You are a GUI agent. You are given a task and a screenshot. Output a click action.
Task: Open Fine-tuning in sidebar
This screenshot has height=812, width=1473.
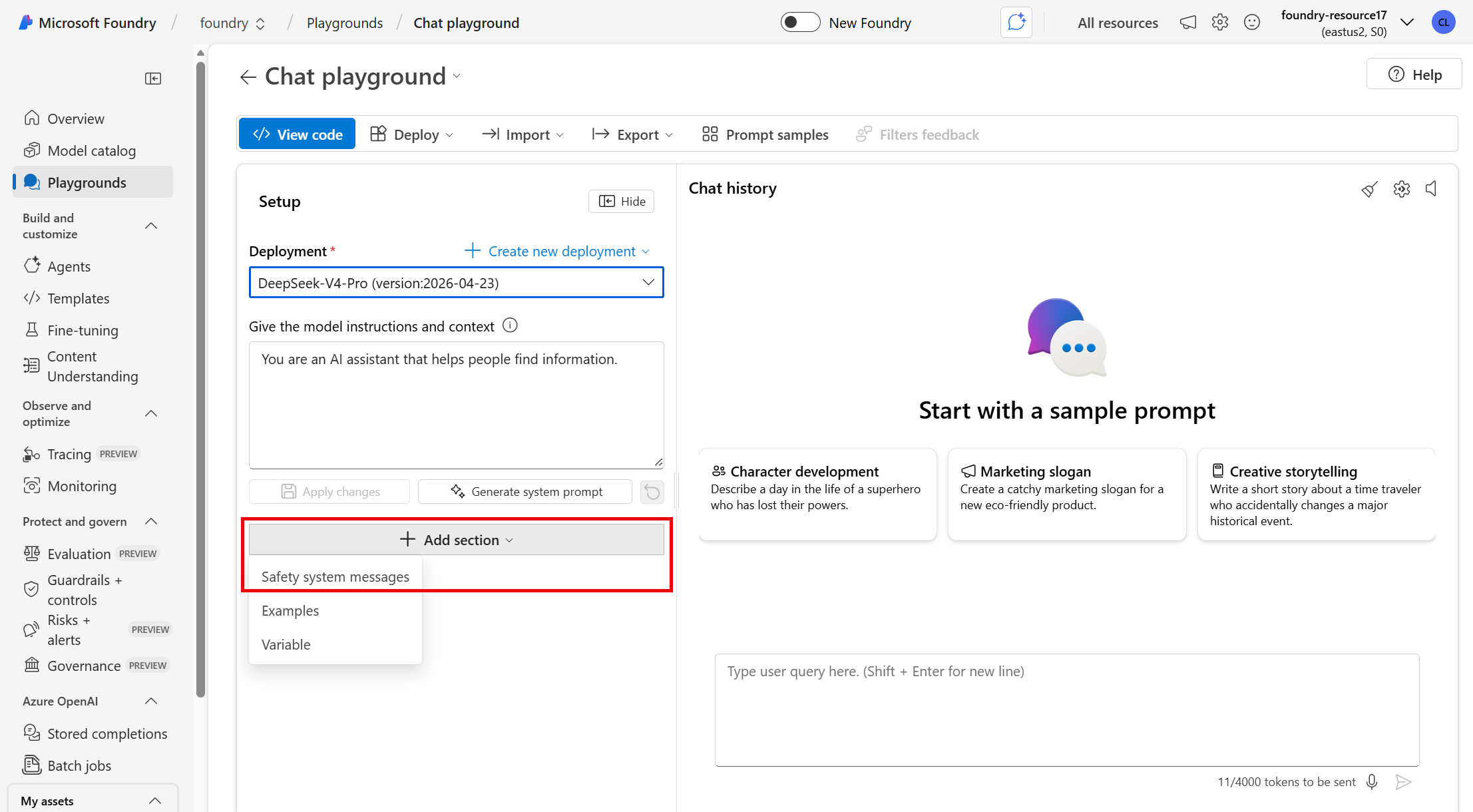point(93,330)
